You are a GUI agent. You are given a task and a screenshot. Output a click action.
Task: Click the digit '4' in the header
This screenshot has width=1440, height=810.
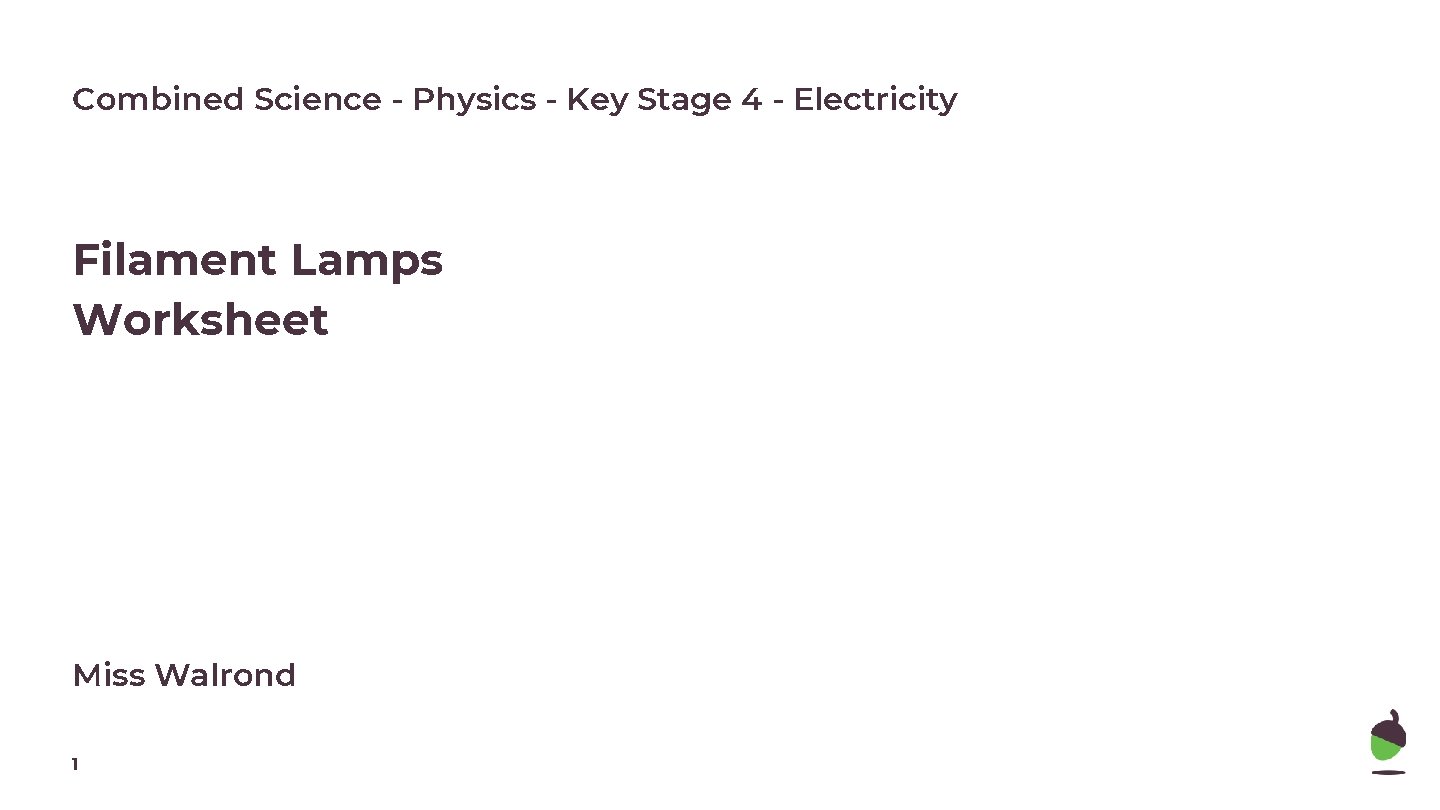751,100
